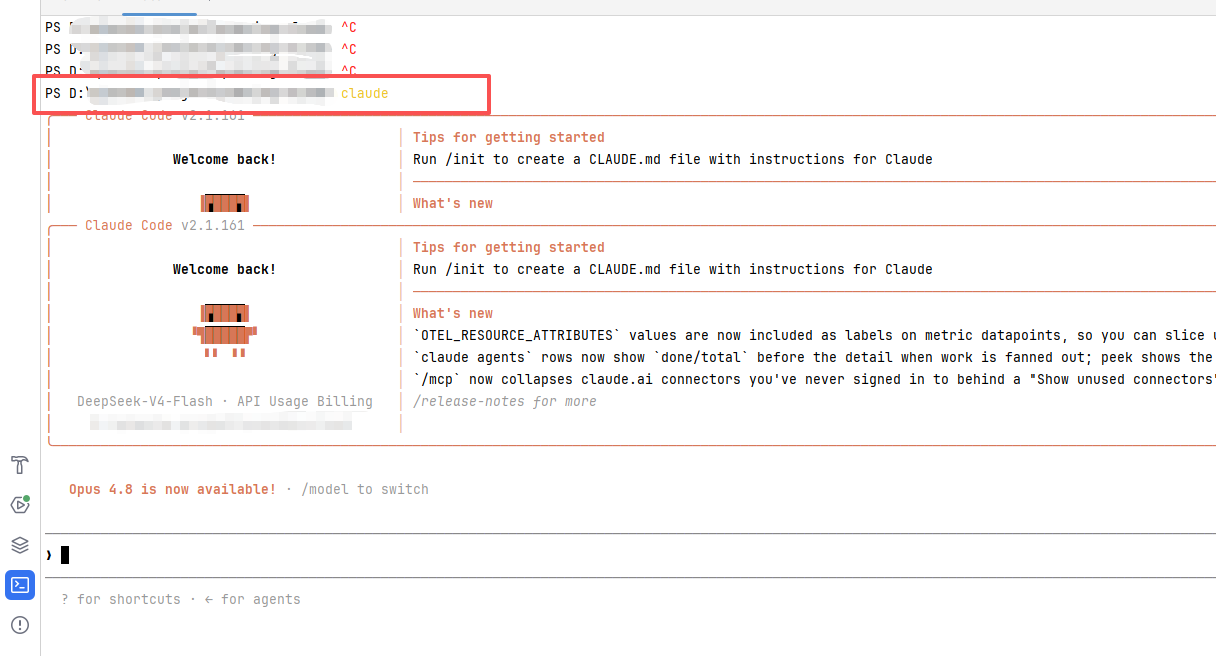Click 'Opus 4.8 is now available!' notice

pyautogui.click(x=172, y=489)
